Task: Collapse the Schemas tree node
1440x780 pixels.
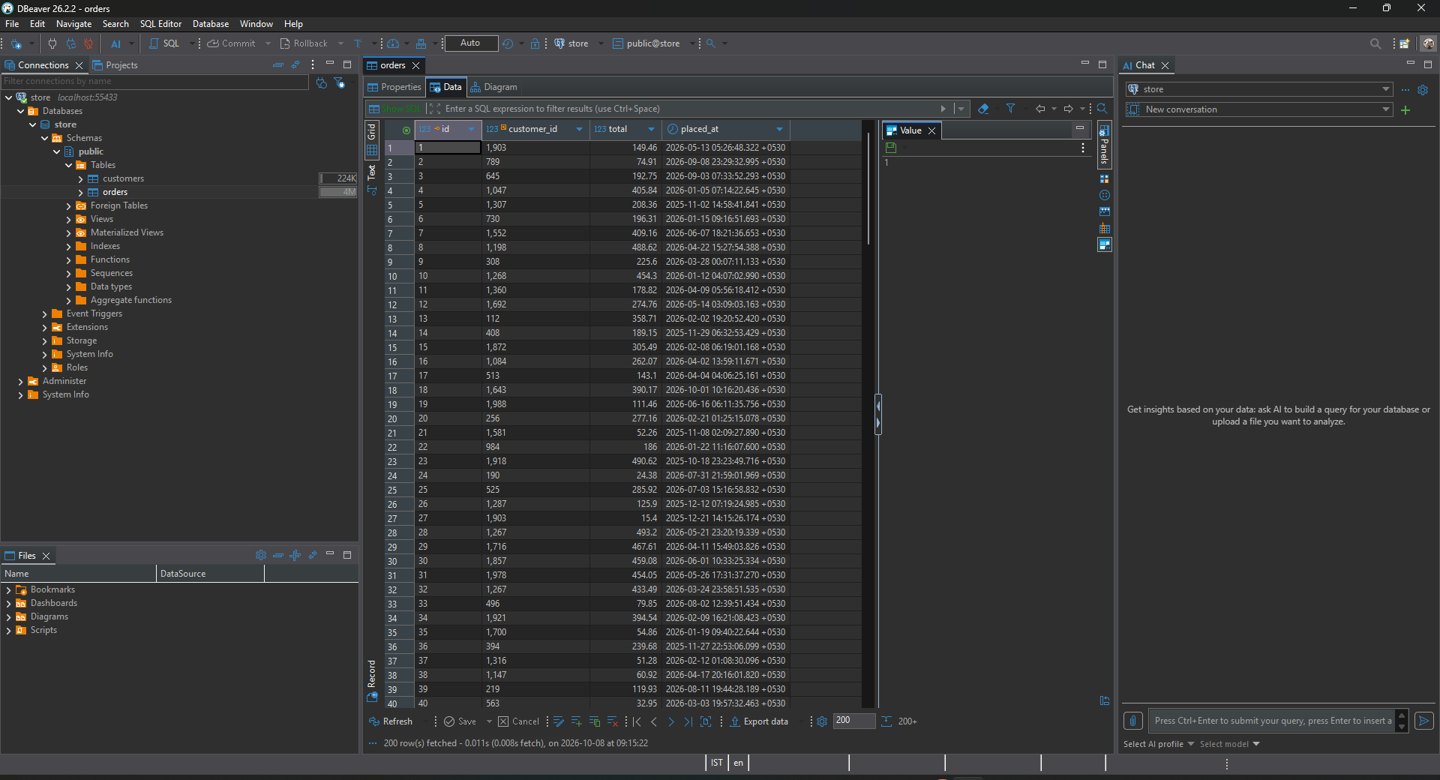Action: pyautogui.click(x=44, y=138)
